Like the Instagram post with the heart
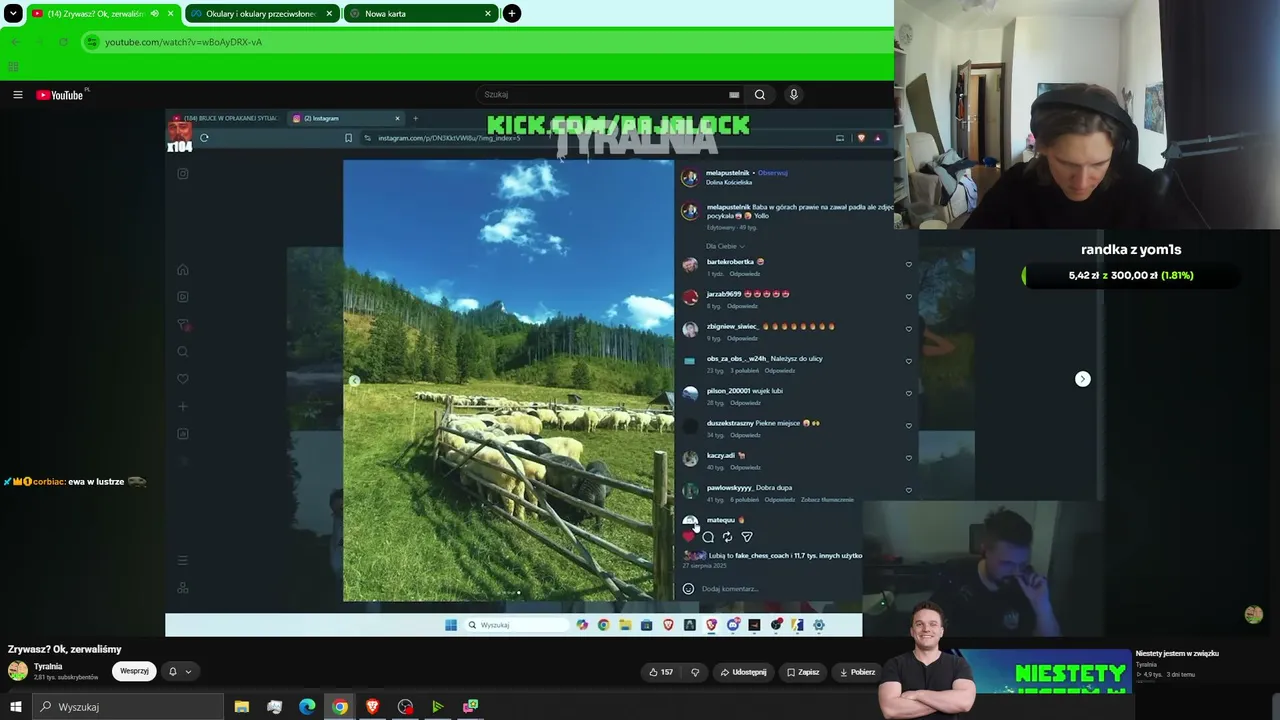 (x=688, y=537)
